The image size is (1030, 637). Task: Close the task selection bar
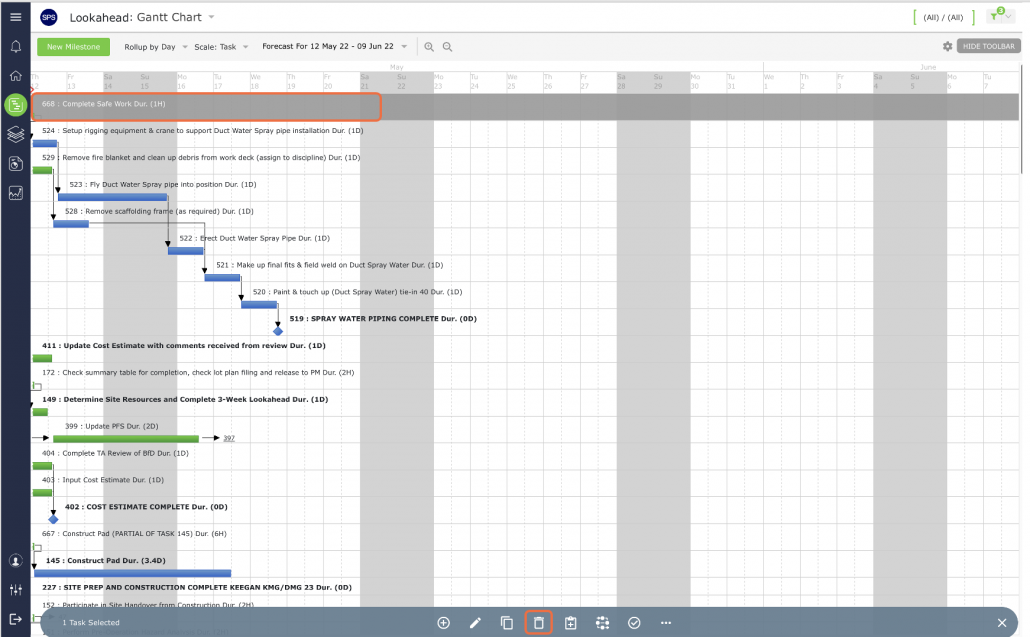(x=1002, y=623)
